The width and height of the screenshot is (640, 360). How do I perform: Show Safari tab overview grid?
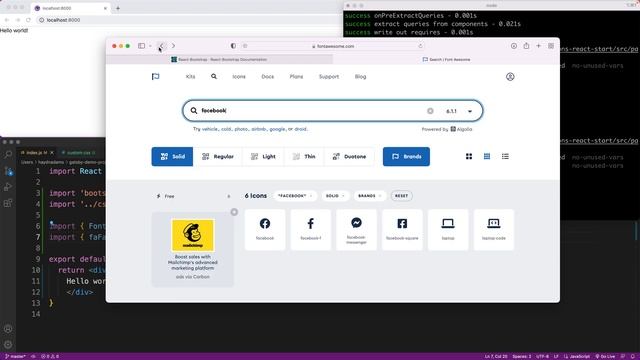click(x=551, y=46)
